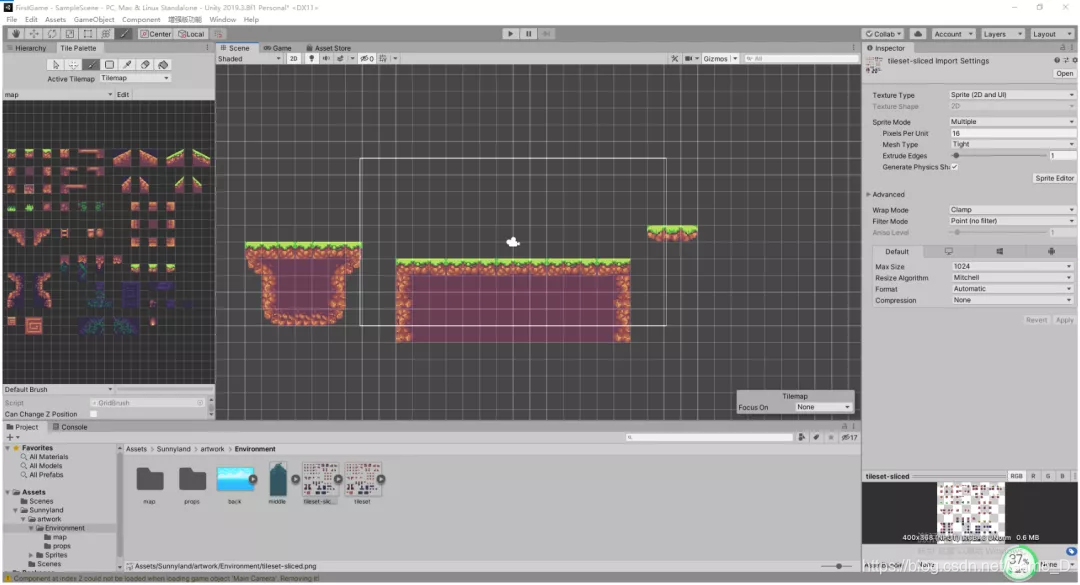Viewport: 1080px width, 585px height.
Task: Toggle hidden objects visibility counter
Action: pyautogui.click(x=367, y=59)
